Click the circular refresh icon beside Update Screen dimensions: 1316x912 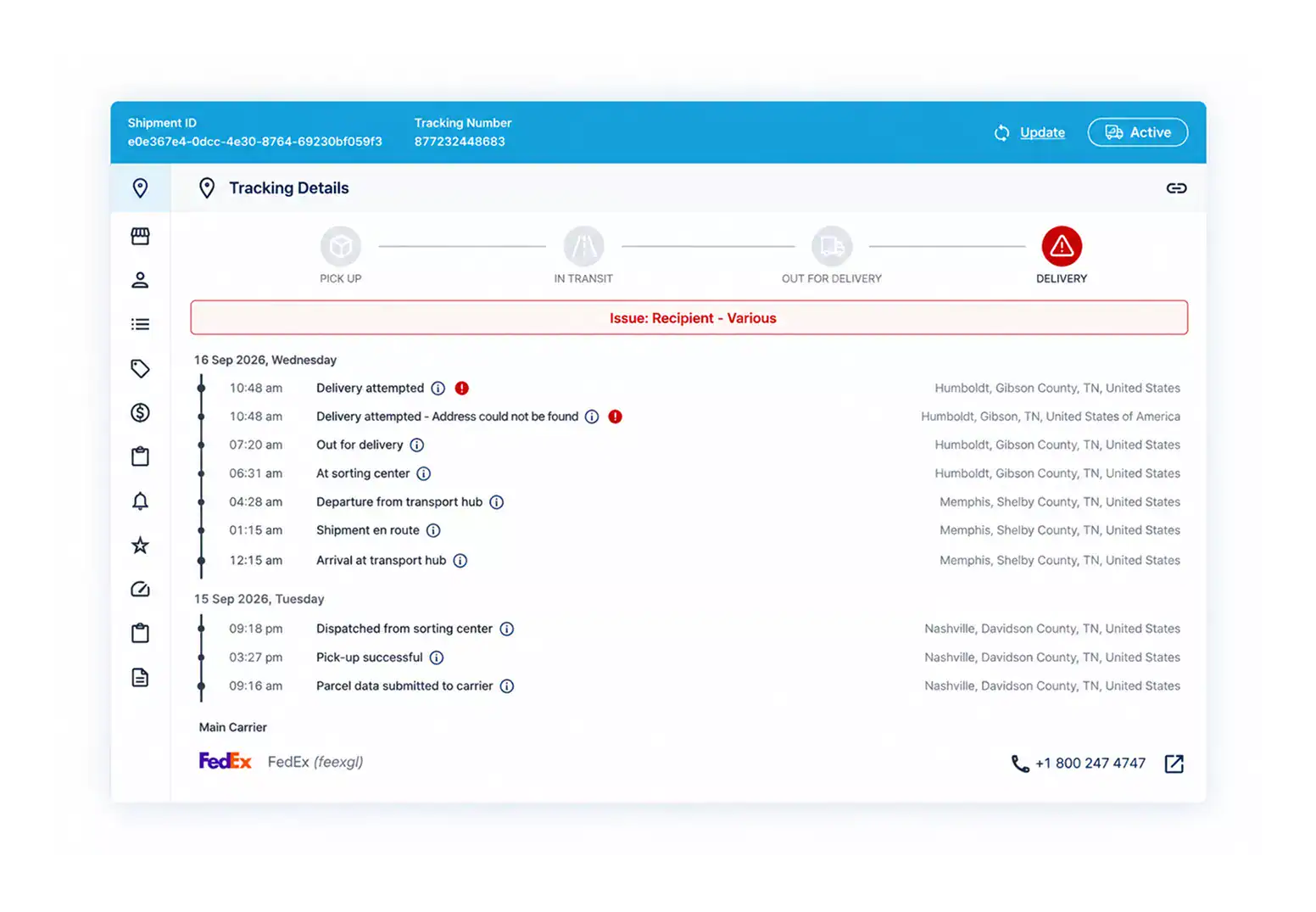coord(1001,133)
